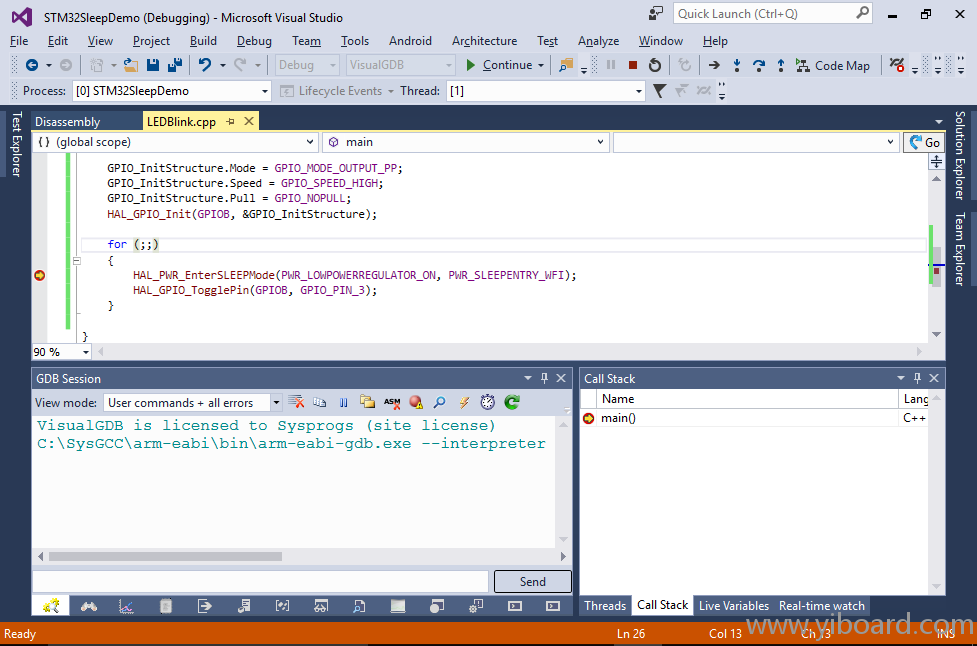
Task: Open the Solution Explorer side tab
Action: click(x=960, y=155)
